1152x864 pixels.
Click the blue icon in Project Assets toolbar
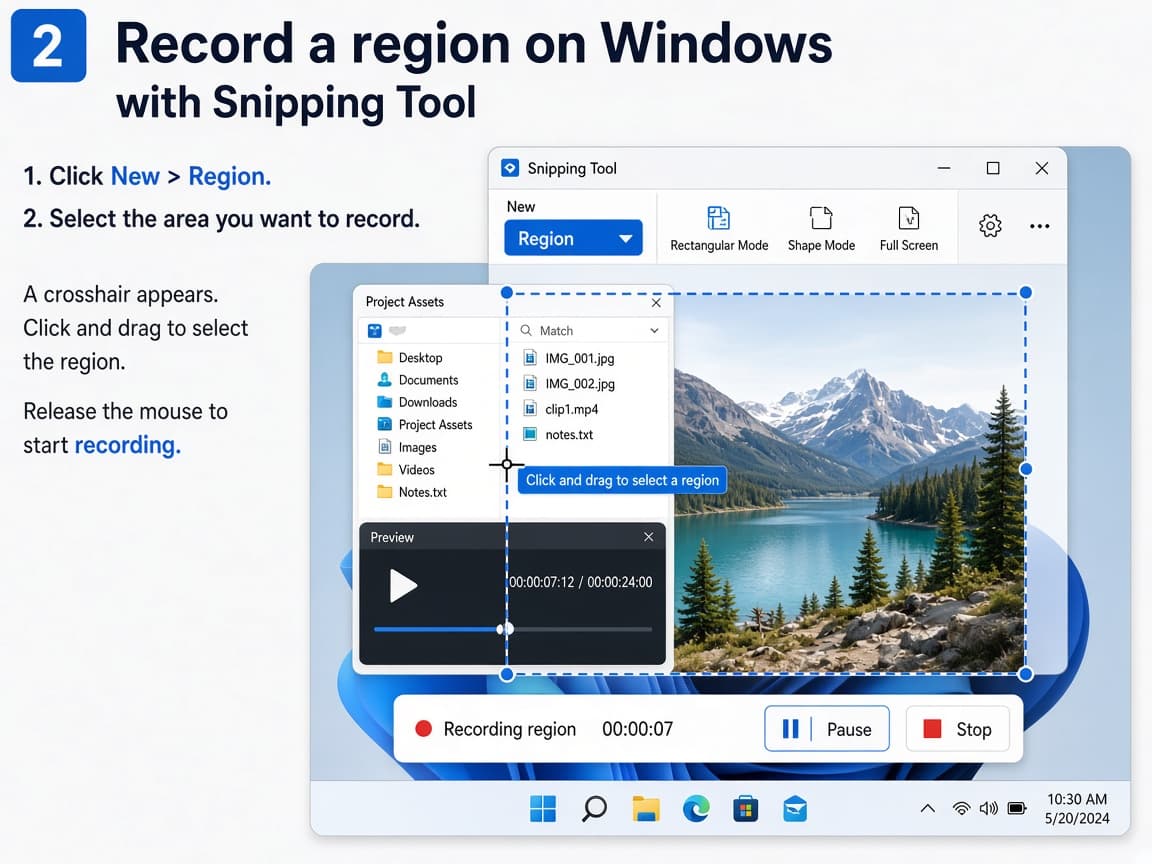375,331
